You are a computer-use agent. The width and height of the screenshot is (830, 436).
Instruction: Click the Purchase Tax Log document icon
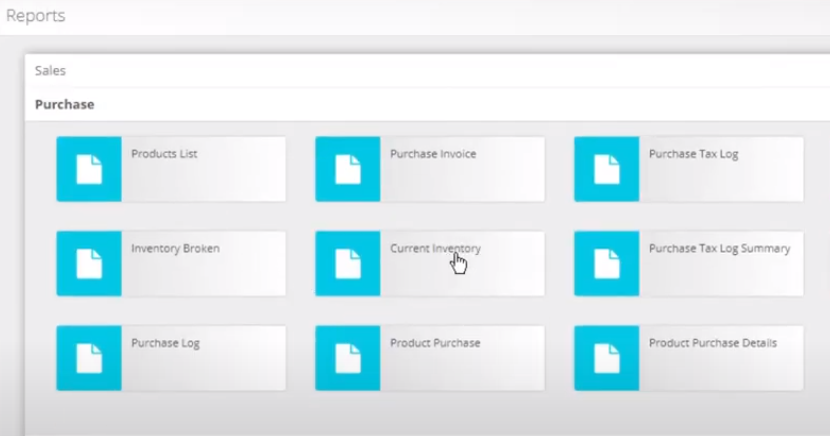(x=607, y=169)
